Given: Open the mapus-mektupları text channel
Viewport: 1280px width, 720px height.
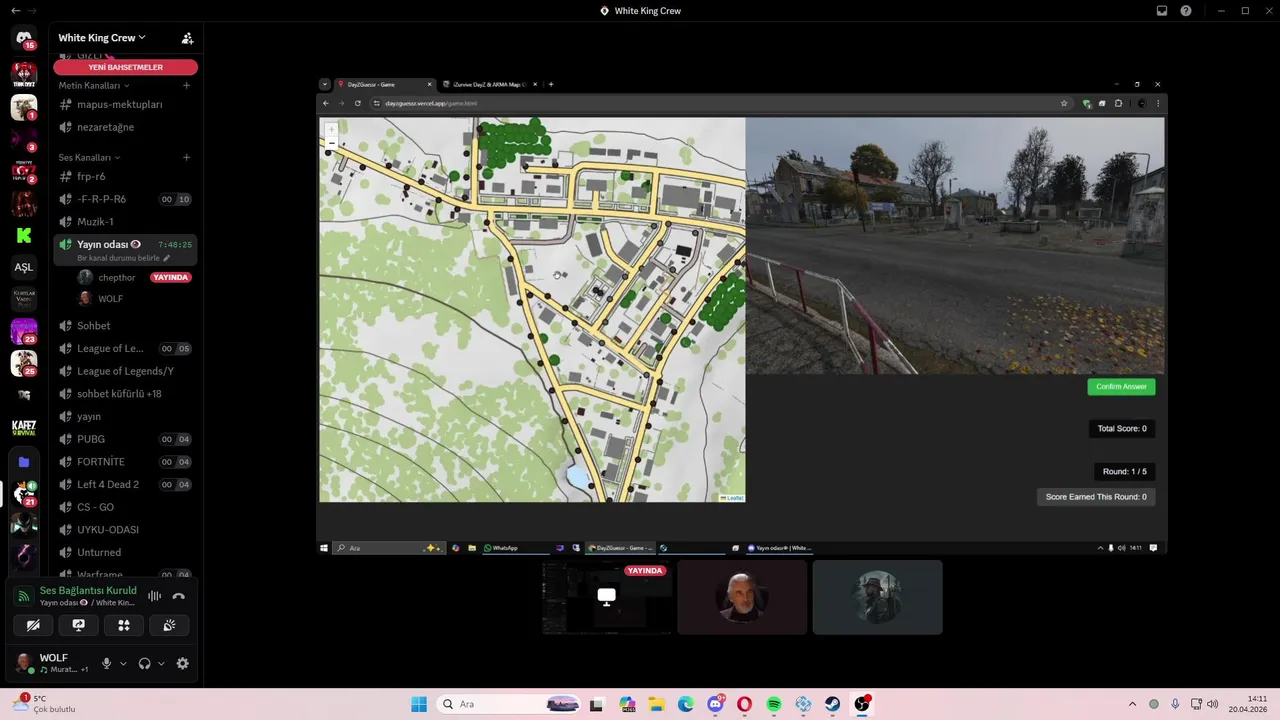Looking at the screenshot, I should tap(125, 104).
